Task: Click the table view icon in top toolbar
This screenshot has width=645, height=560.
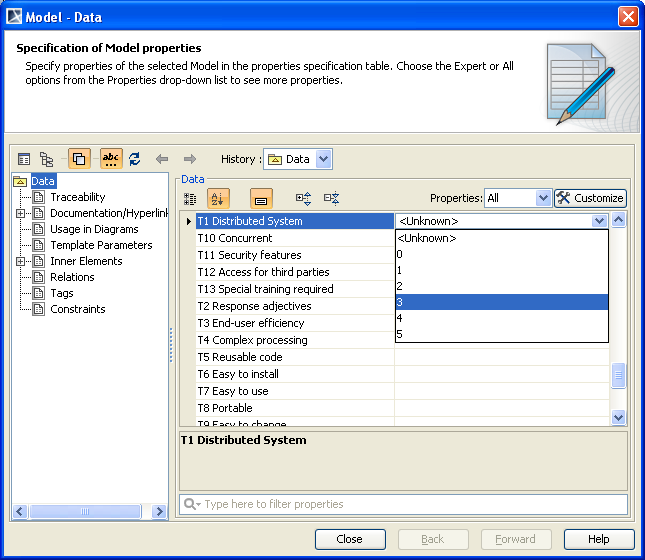Action: point(25,159)
